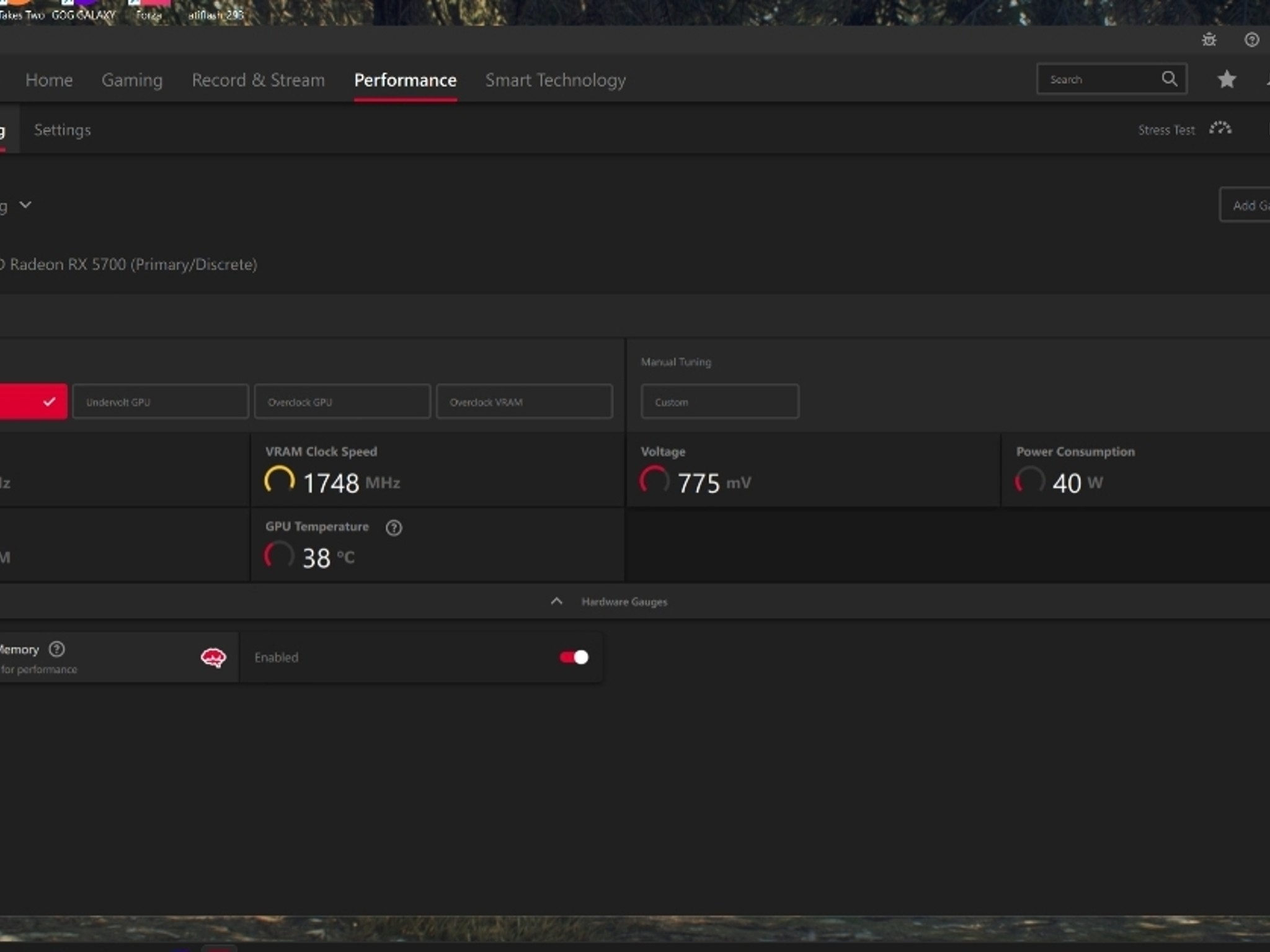The width and height of the screenshot is (1270, 952).
Task: Select the Performance tab
Action: click(x=405, y=80)
